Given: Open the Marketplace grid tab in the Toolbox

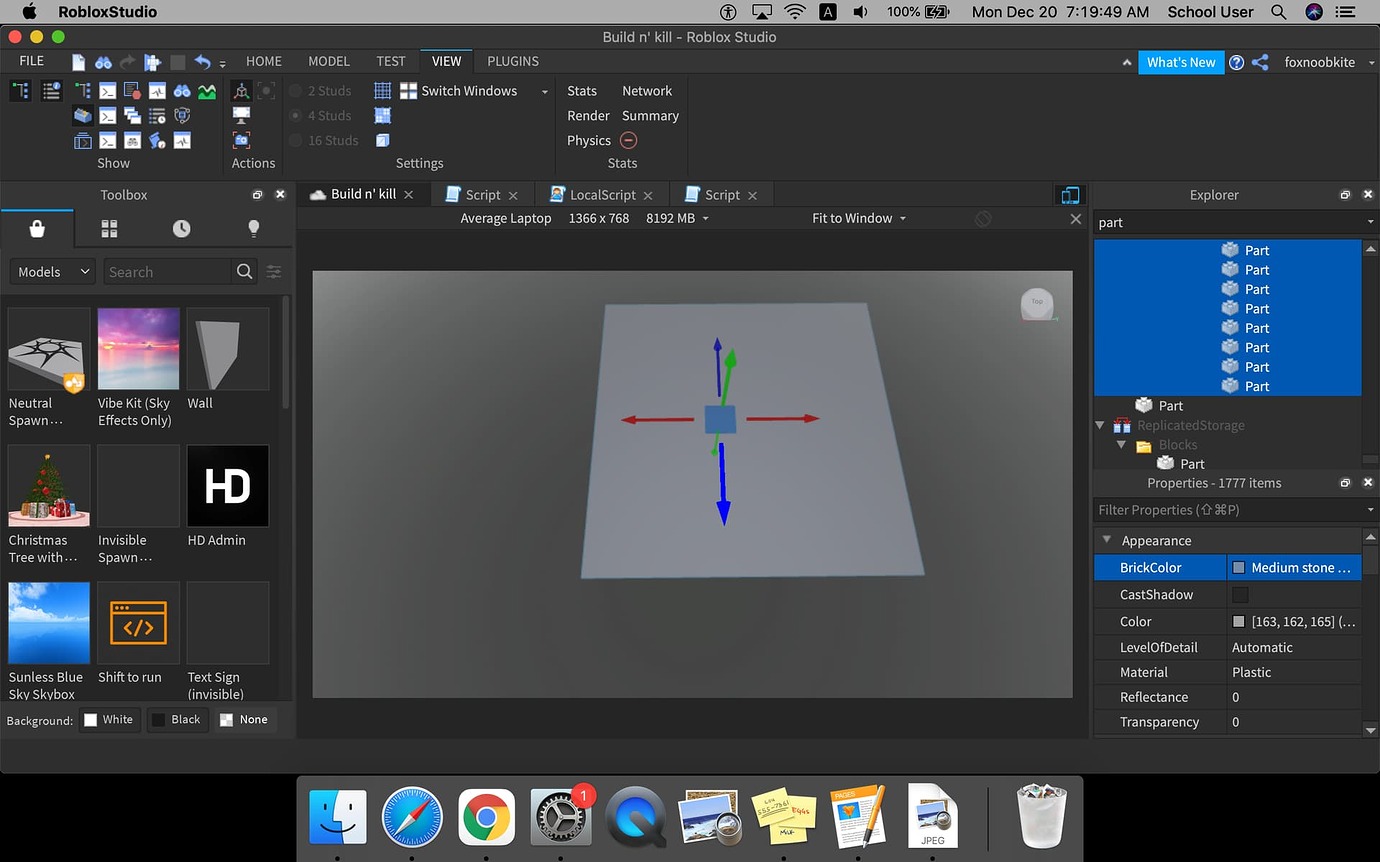Looking at the screenshot, I should tap(110, 228).
